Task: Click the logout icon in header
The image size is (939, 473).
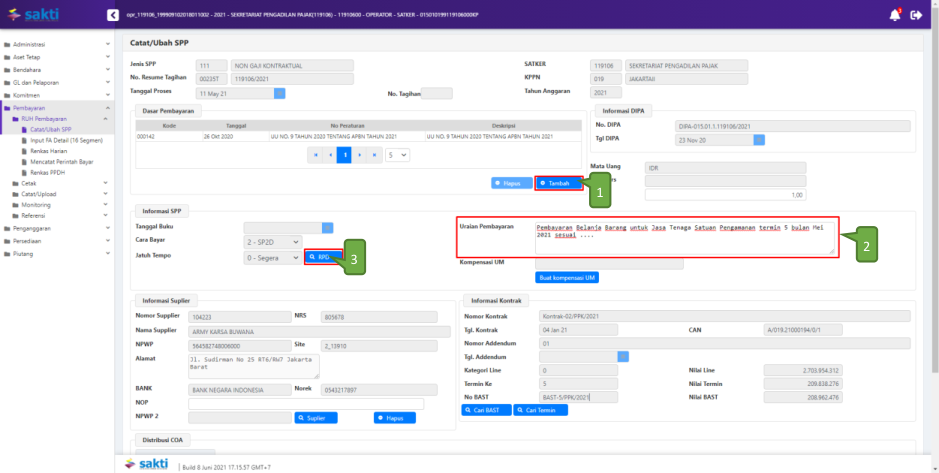Action: tap(915, 15)
